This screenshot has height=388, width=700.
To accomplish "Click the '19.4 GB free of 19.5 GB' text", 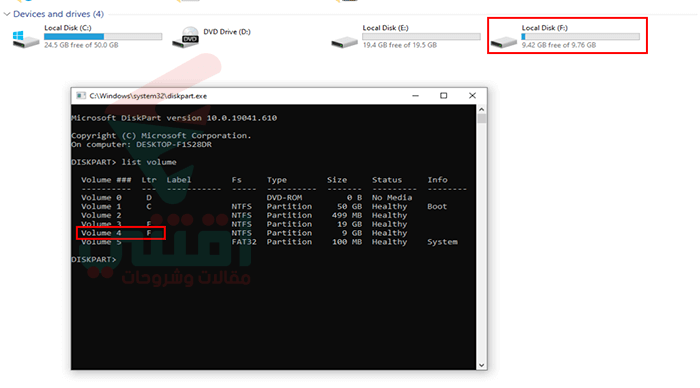I will point(400,45).
